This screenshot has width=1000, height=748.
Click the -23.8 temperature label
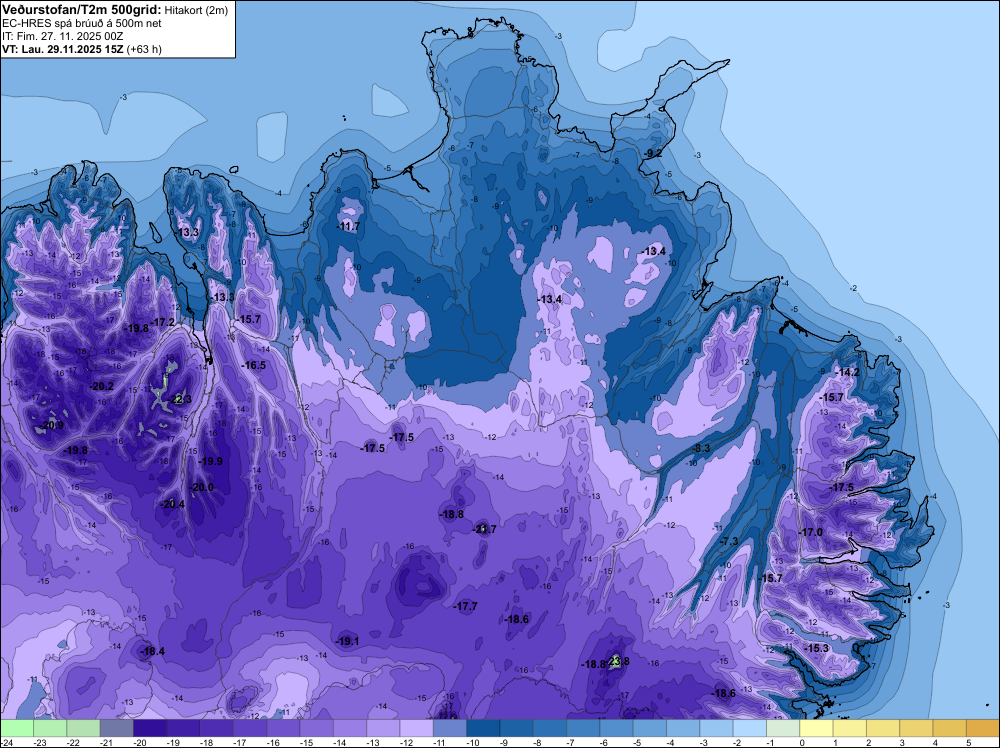click(618, 661)
